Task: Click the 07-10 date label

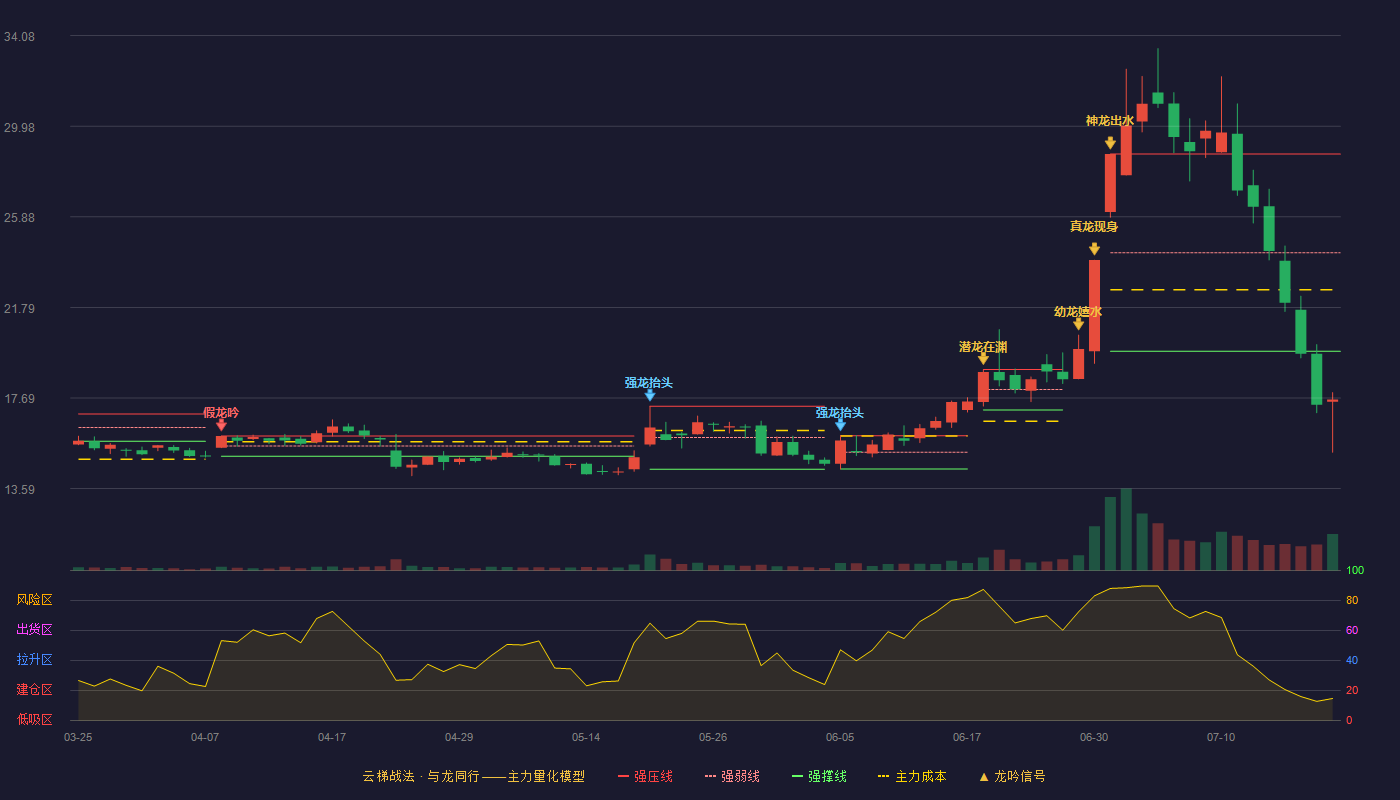Action: pos(1221,737)
